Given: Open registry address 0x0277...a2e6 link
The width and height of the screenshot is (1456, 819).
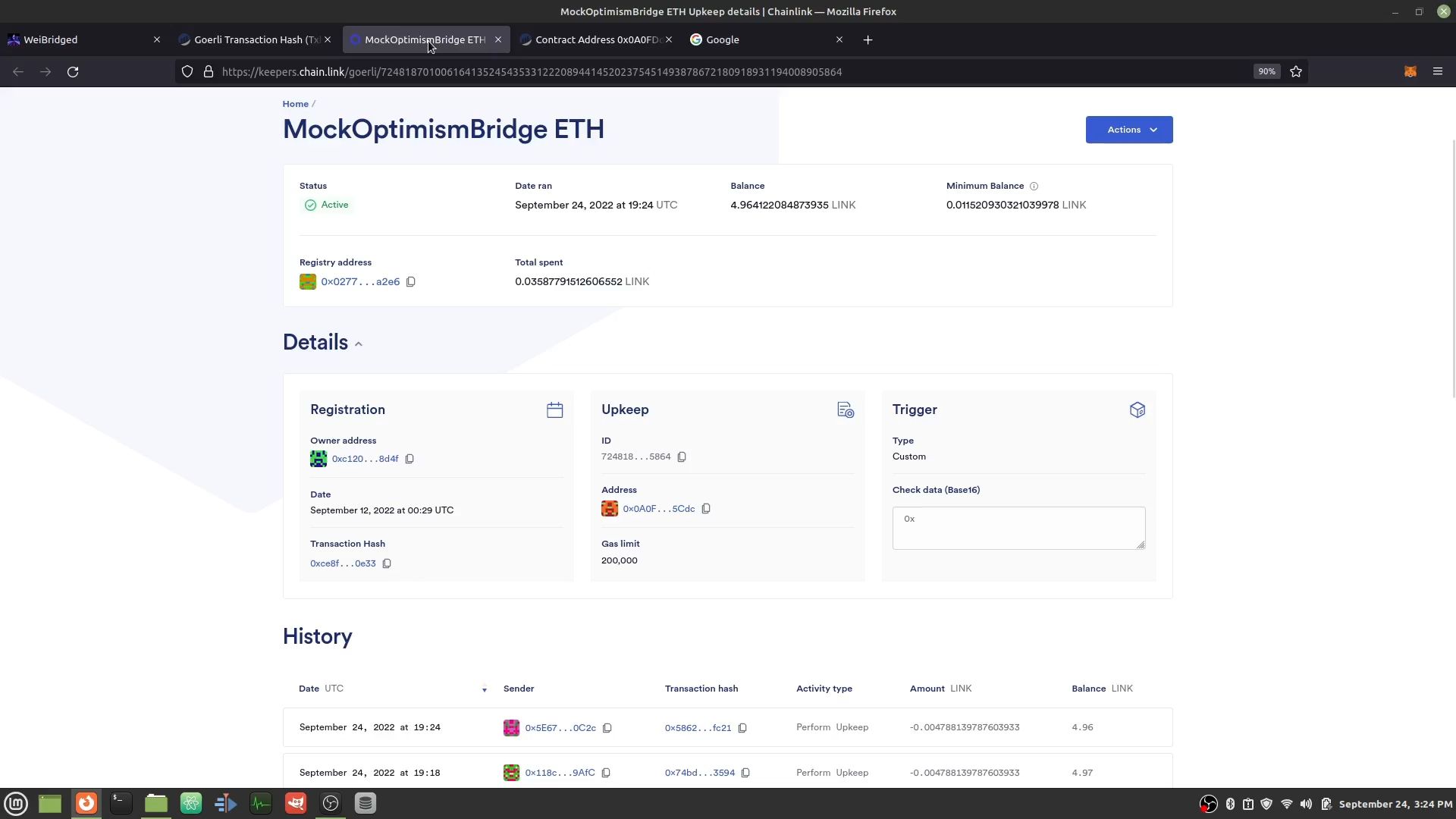Looking at the screenshot, I should [360, 282].
